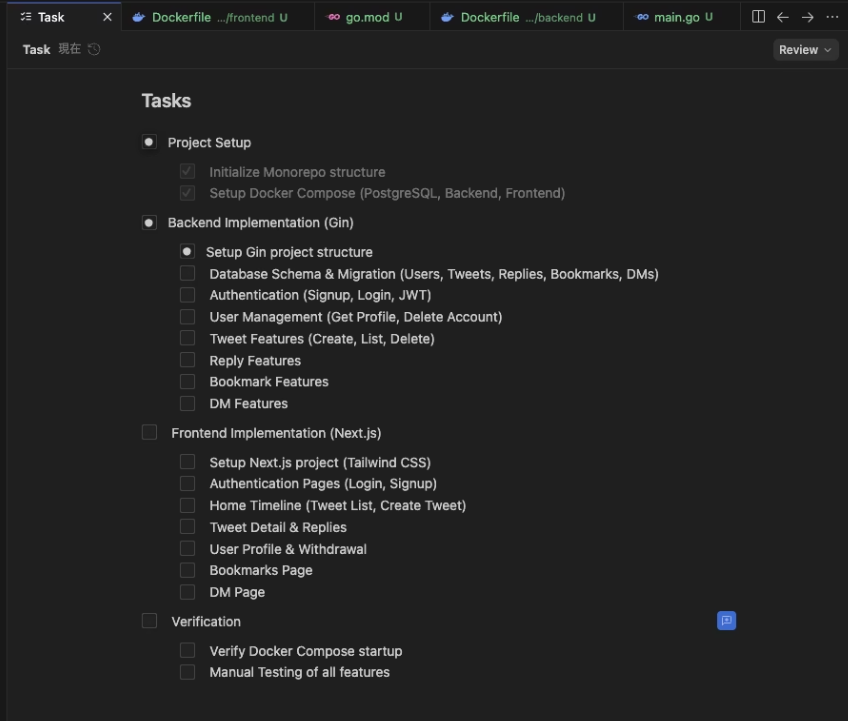Open the more actions ellipsis menu

832,17
